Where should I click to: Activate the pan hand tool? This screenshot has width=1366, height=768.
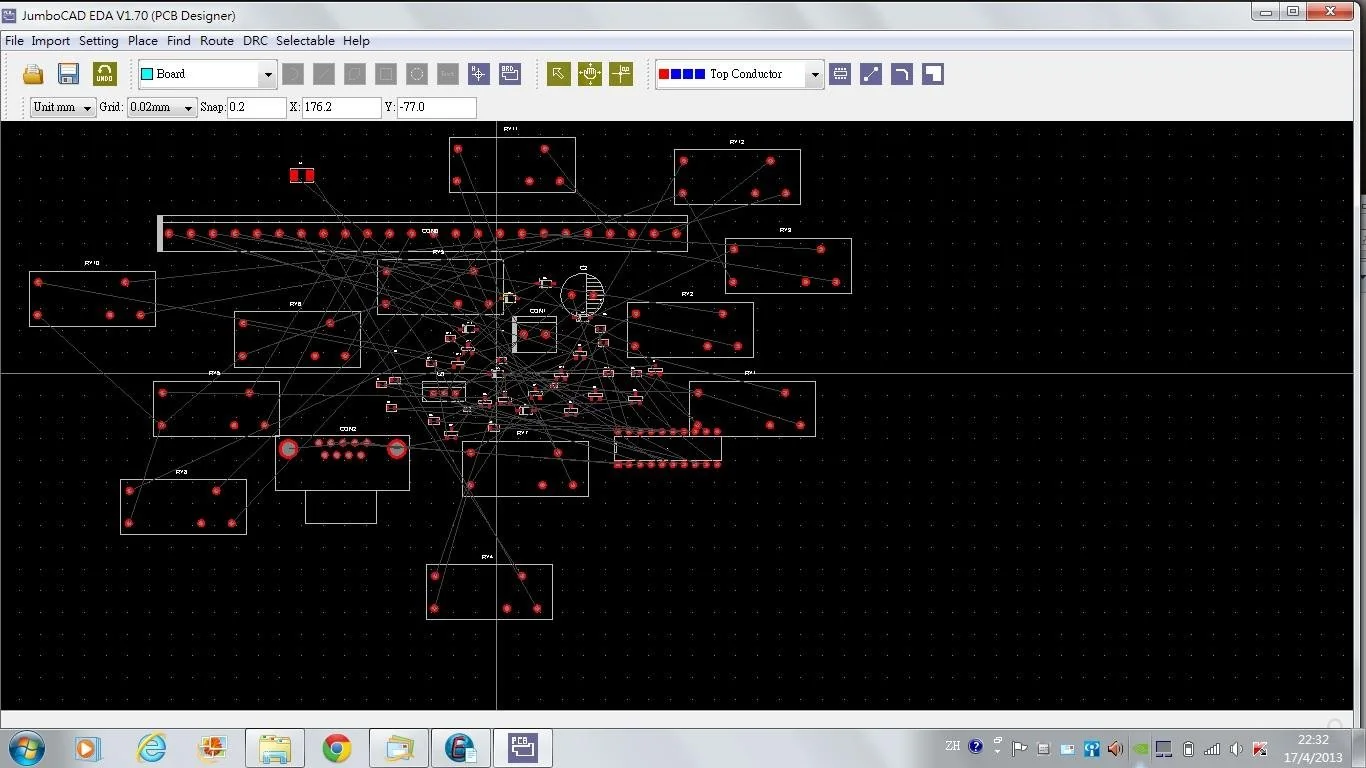click(589, 73)
